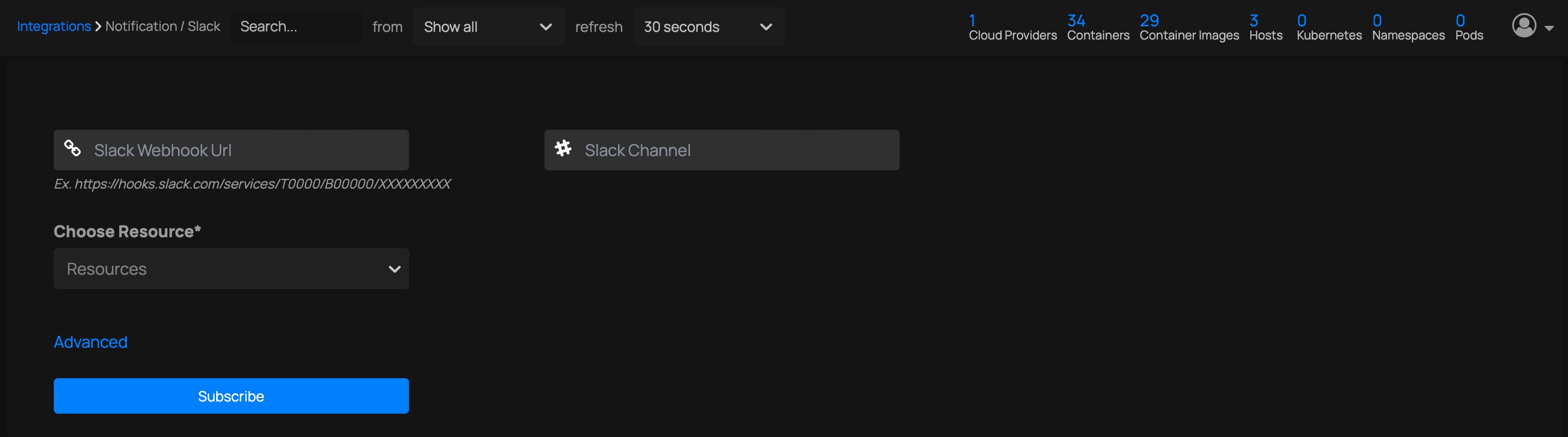Open the 34 Containers count
The image size is (1568, 437).
(x=1098, y=28)
